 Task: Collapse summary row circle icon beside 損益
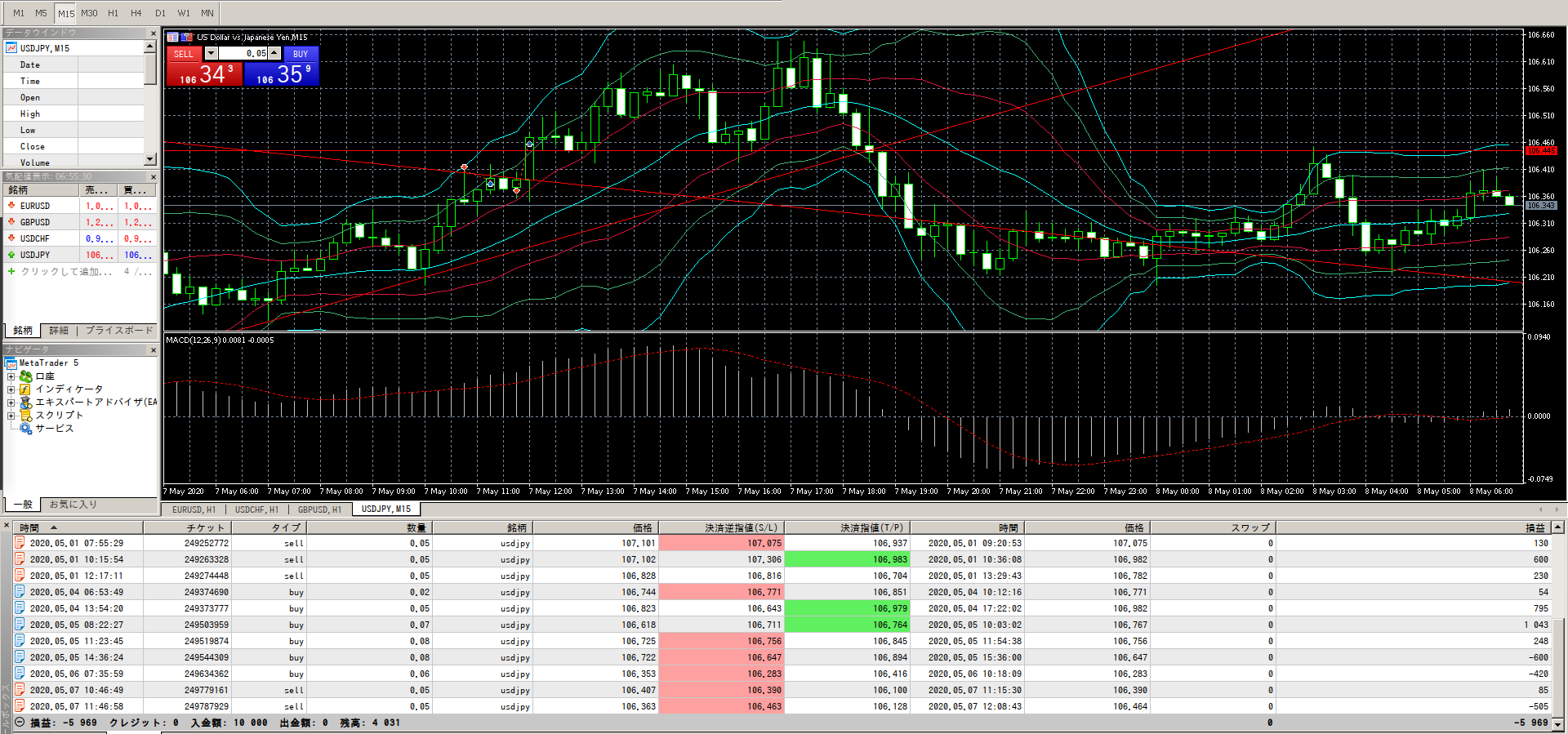(x=20, y=723)
